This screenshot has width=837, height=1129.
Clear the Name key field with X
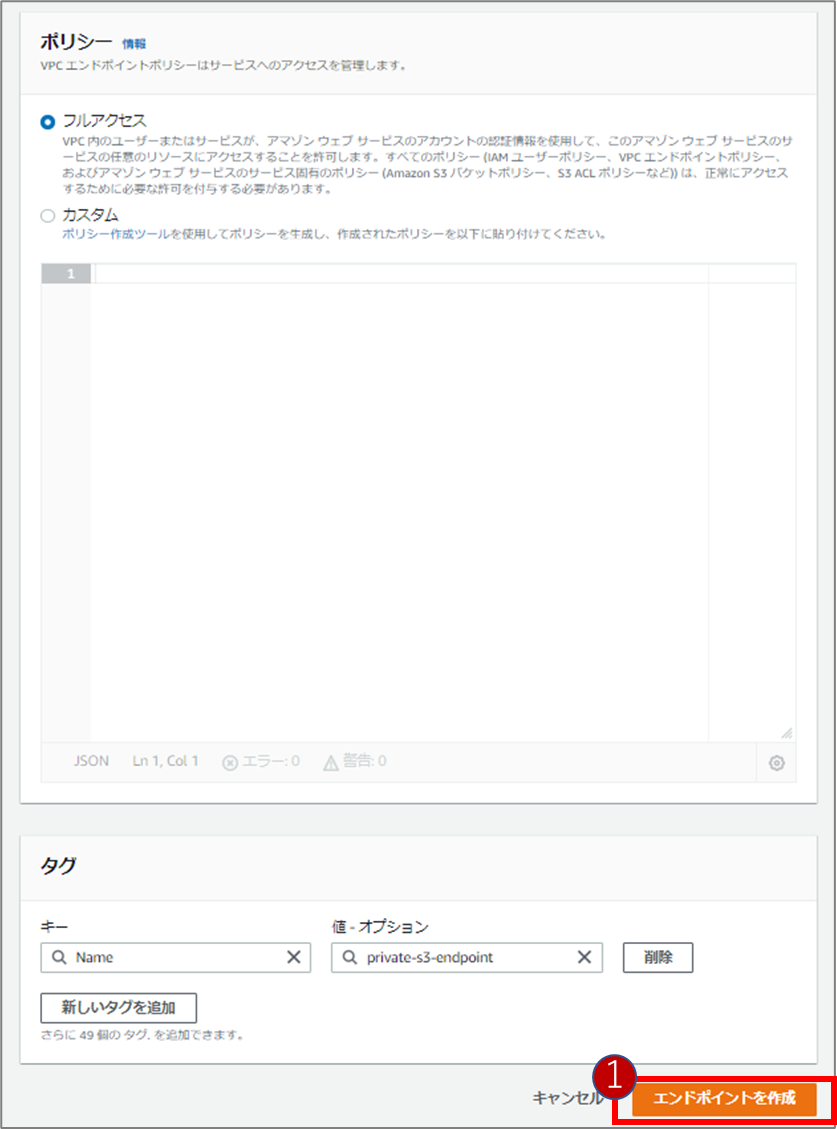pyautogui.click(x=294, y=957)
